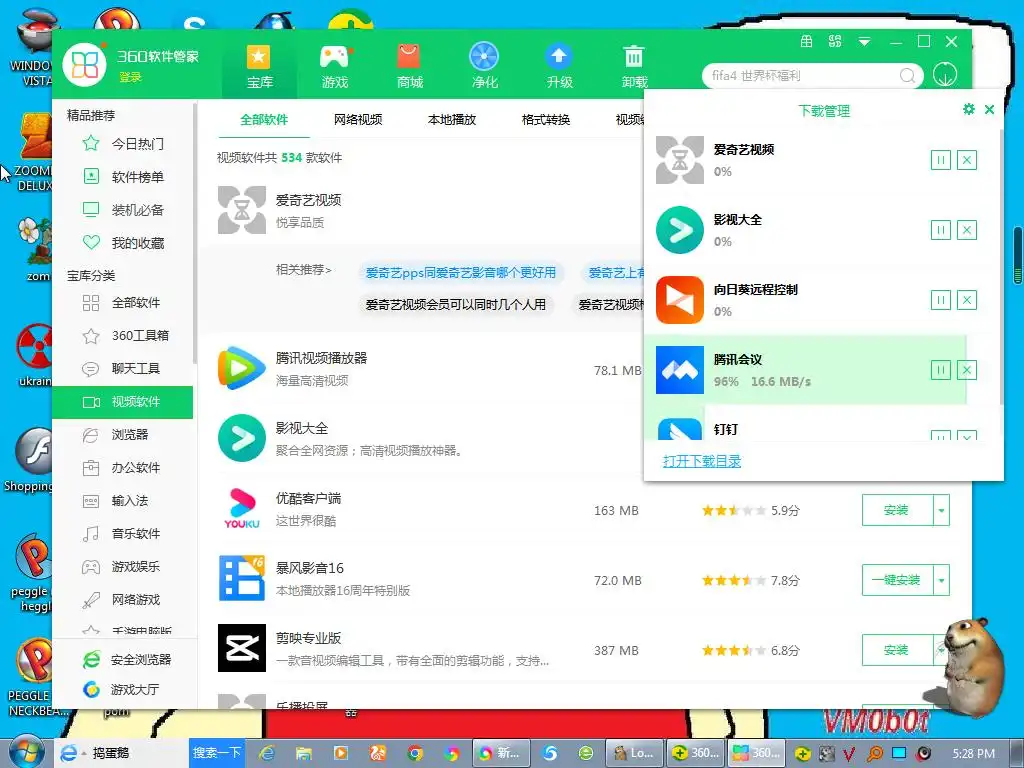The width and height of the screenshot is (1024, 768).
Task: Open Chrome from the taskbar
Action: click(x=415, y=753)
